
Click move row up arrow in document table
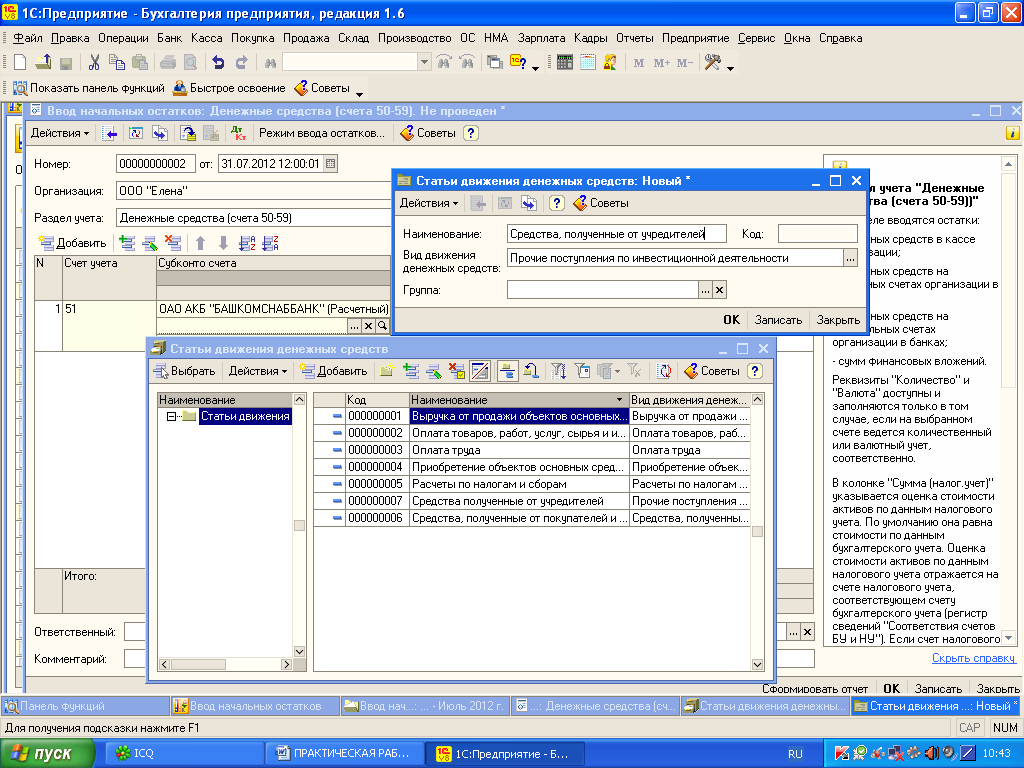tap(200, 244)
